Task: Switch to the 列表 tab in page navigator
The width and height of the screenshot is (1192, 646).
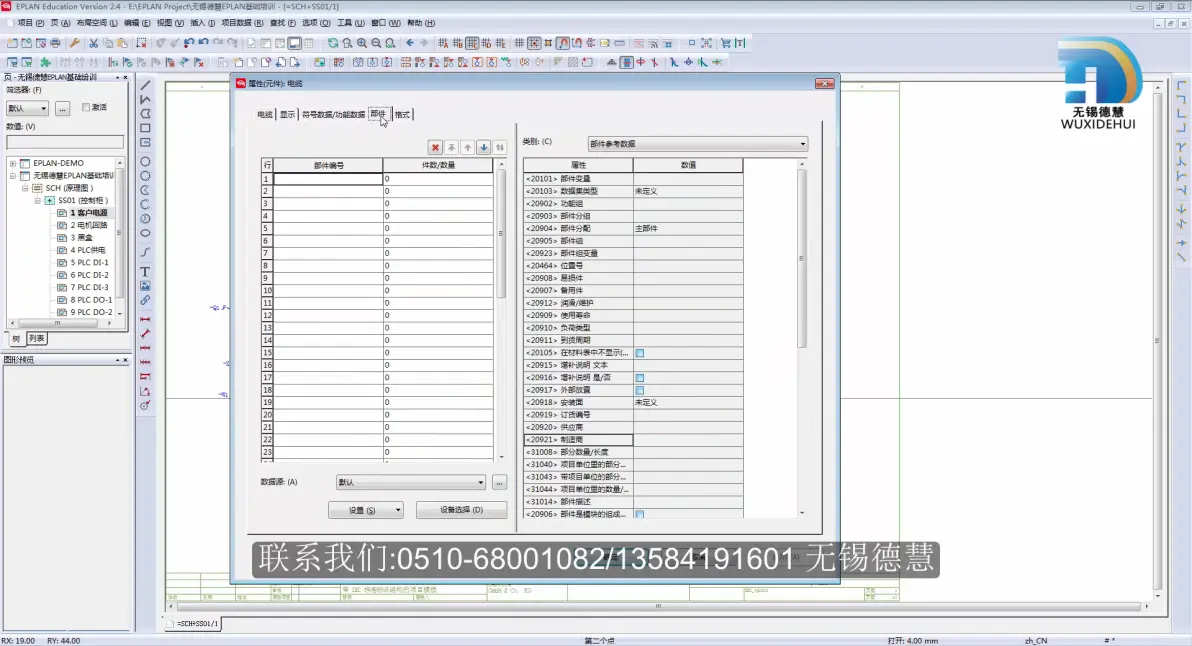Action: 36,339
